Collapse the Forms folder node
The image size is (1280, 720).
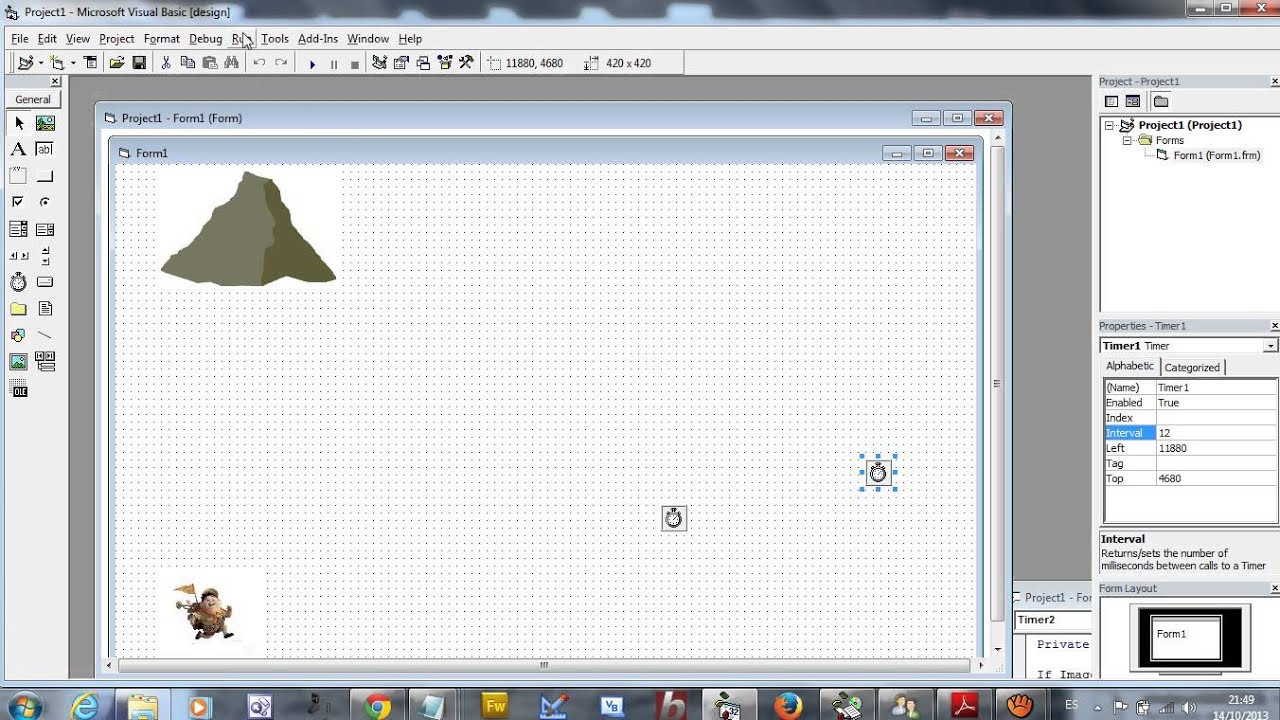point(1126,140)
